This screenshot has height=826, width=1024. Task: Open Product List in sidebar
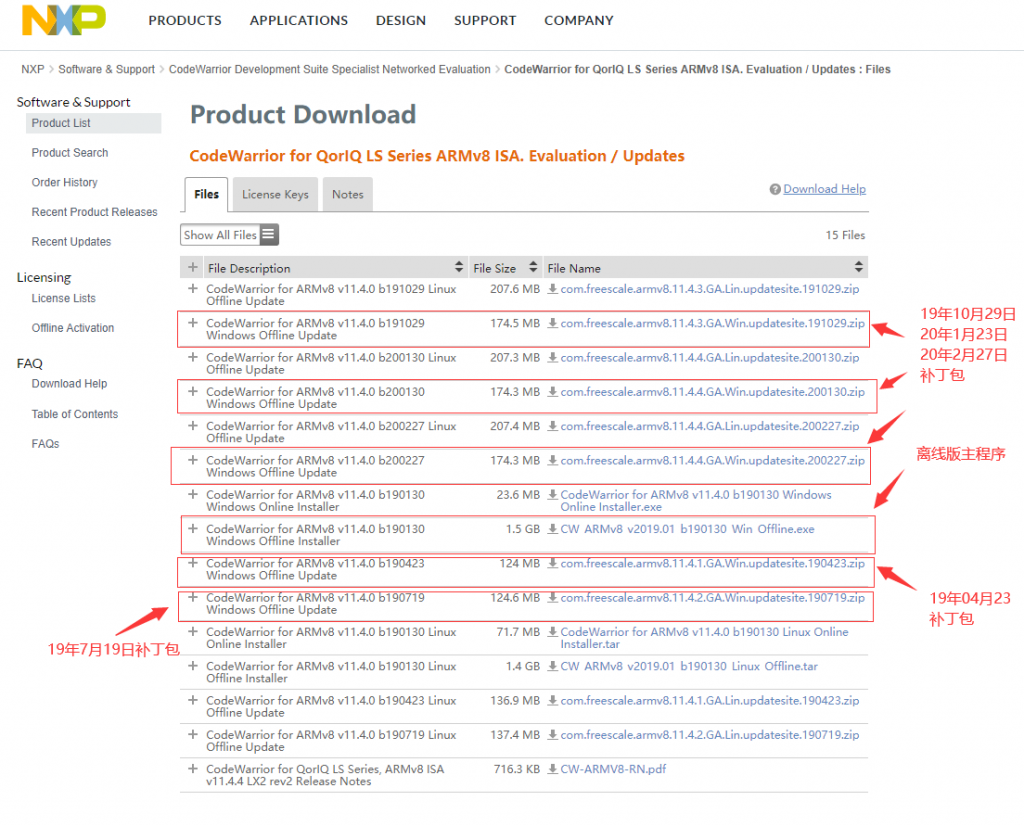click(93, 123)
